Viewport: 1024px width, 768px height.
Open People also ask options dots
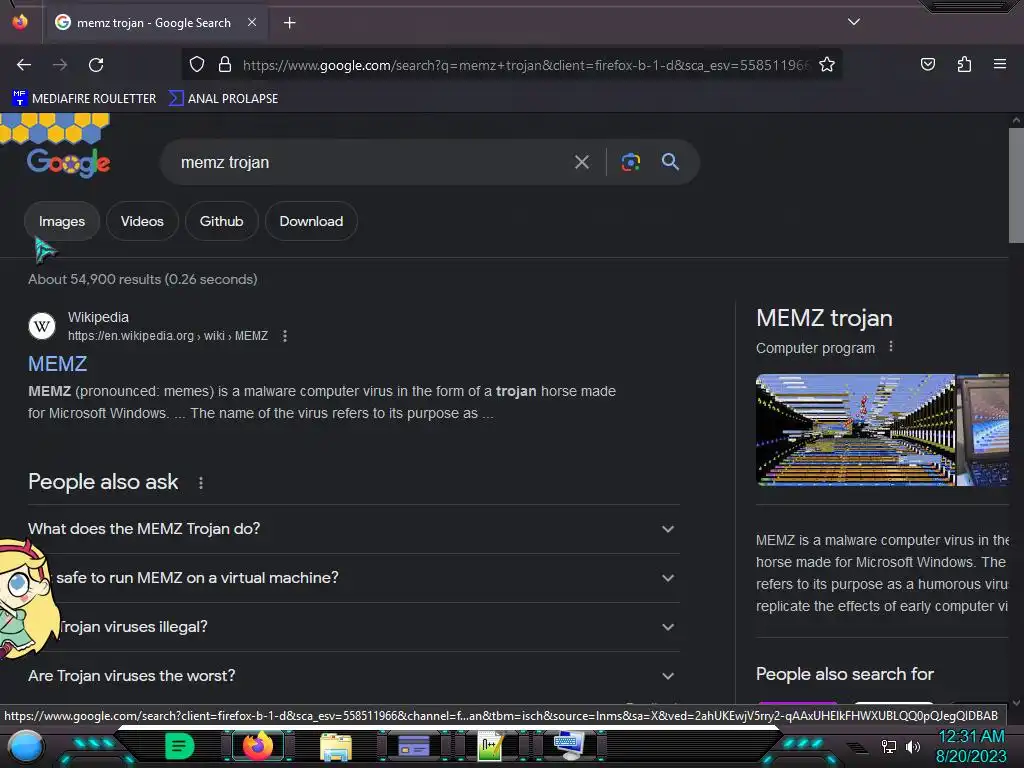(200, 483)
